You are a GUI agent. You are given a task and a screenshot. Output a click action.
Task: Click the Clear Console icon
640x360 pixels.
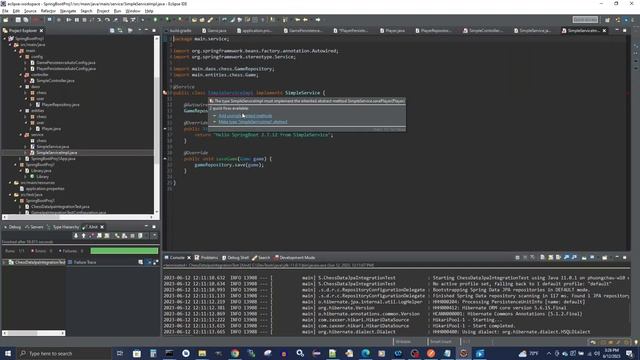tap(542, 258)
